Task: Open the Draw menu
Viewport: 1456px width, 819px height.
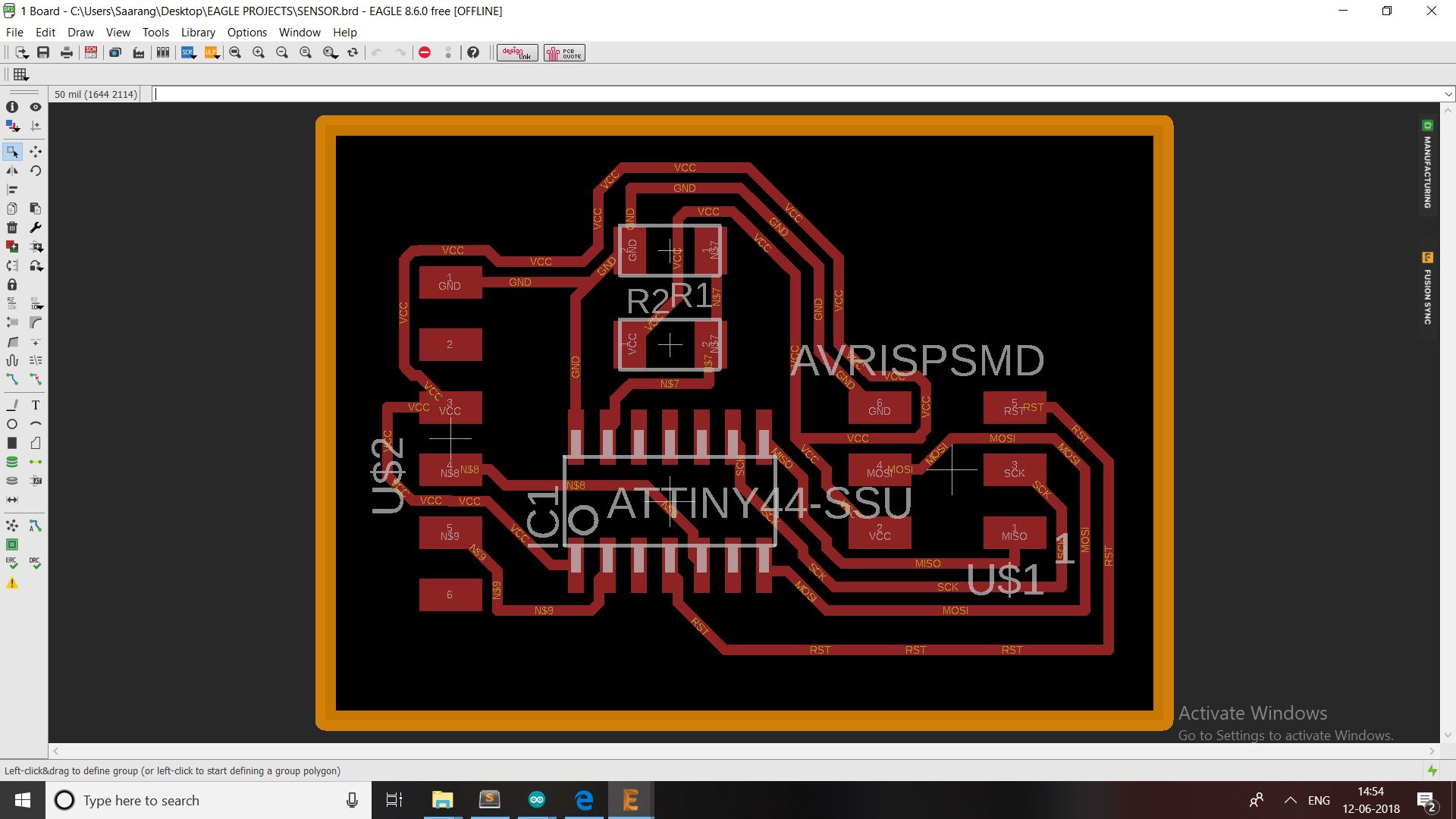Action: [80, 32]
